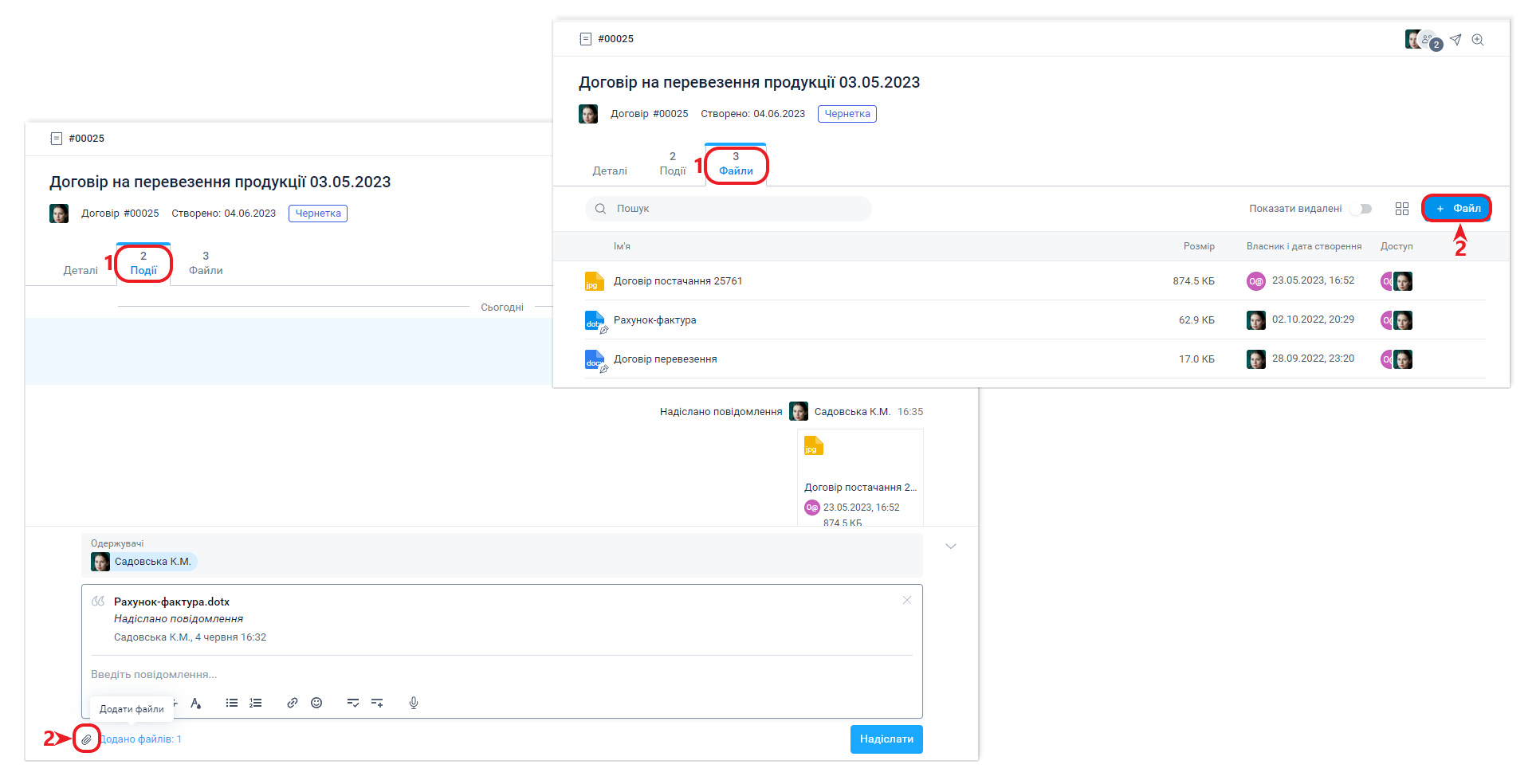The image size is (1536, 784).
Task: Click the paperclip attach files icon
Action: click(86, 739)
